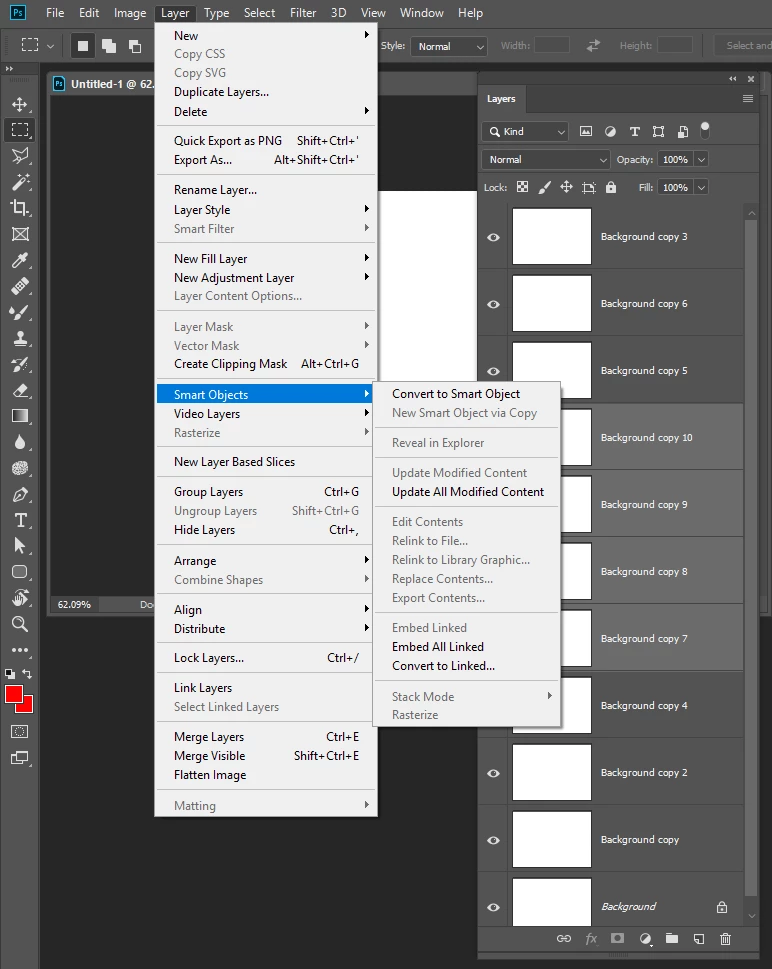Expand the Layer Style submenu
The image size is (772, 969).
click(266, 209)
